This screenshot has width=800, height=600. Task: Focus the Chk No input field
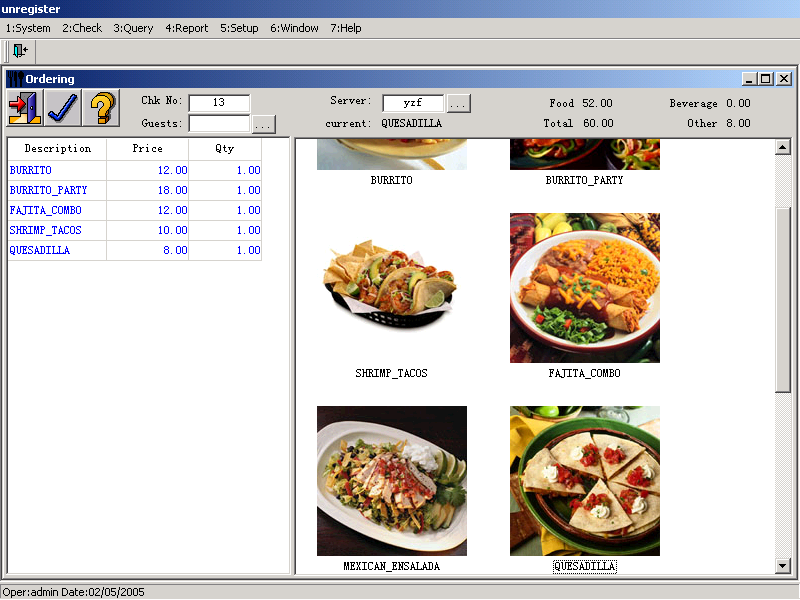click(x=219, y=103)
